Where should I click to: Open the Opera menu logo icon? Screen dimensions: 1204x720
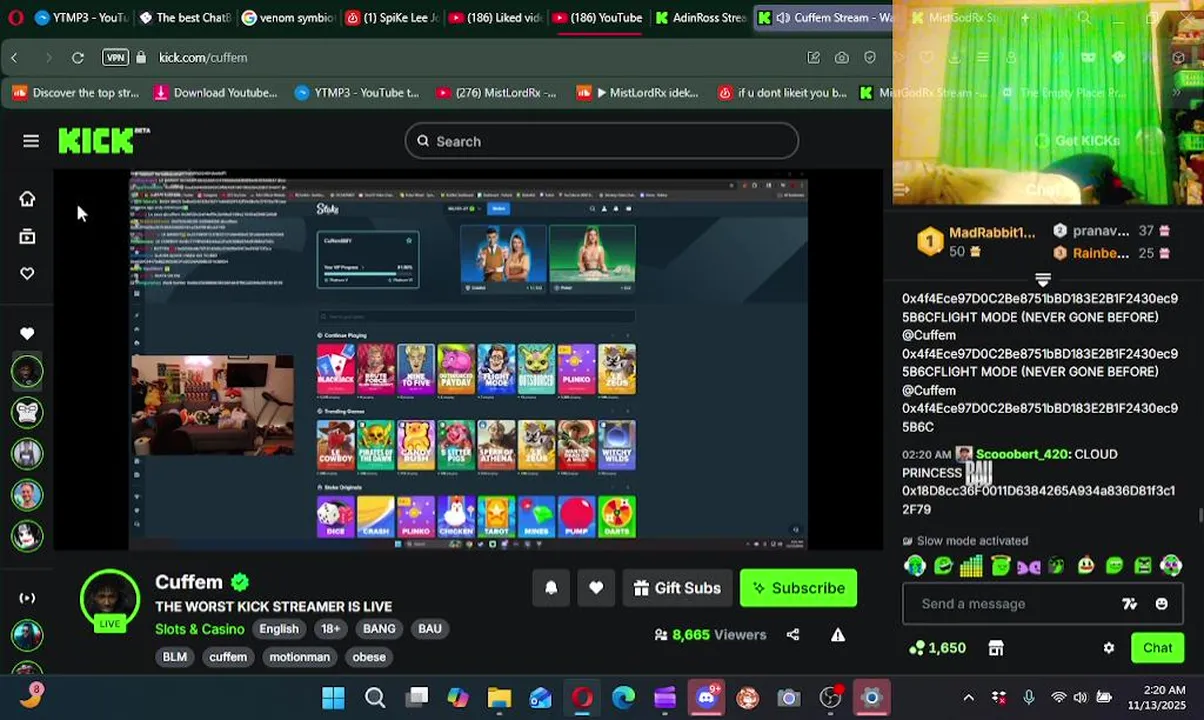[15, 18]
